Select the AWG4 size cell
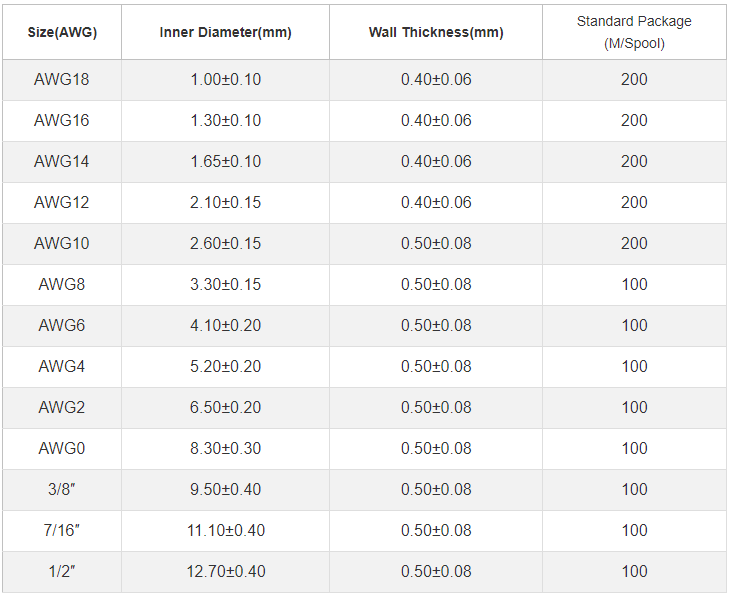The height and width of the screenshot is (598, 733). pos(62,367)
